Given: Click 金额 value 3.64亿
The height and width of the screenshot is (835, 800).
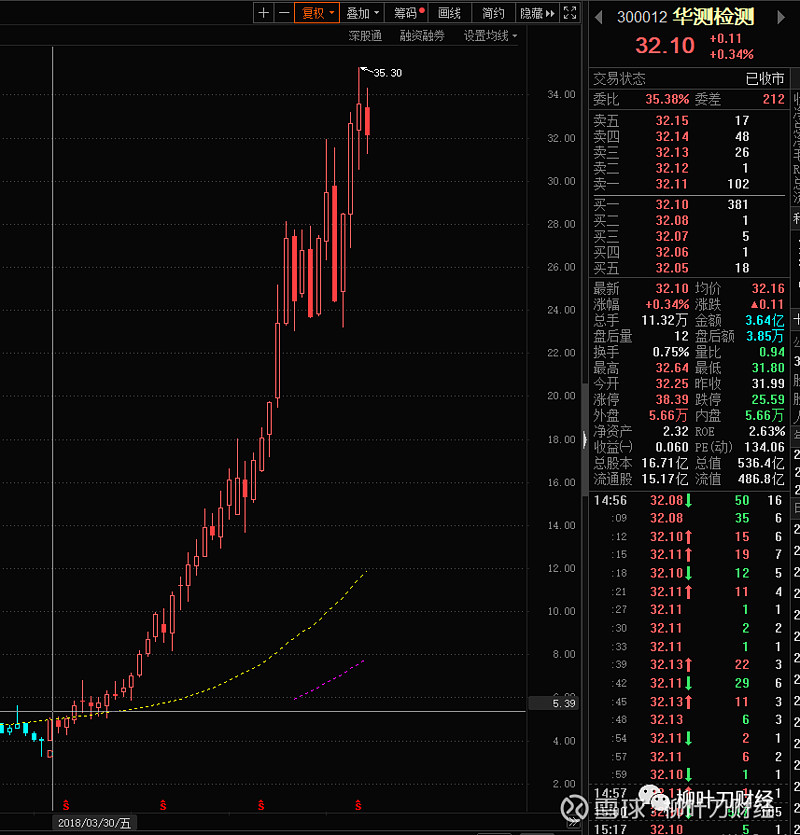Looking at the screenshot, I should coord(764,321).
